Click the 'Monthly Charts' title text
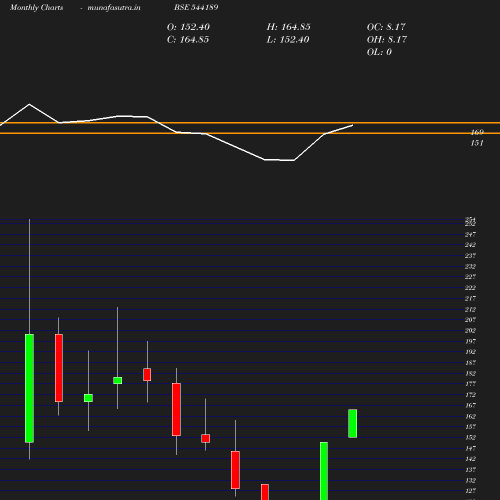500x500 pixels. pos(37,8)
